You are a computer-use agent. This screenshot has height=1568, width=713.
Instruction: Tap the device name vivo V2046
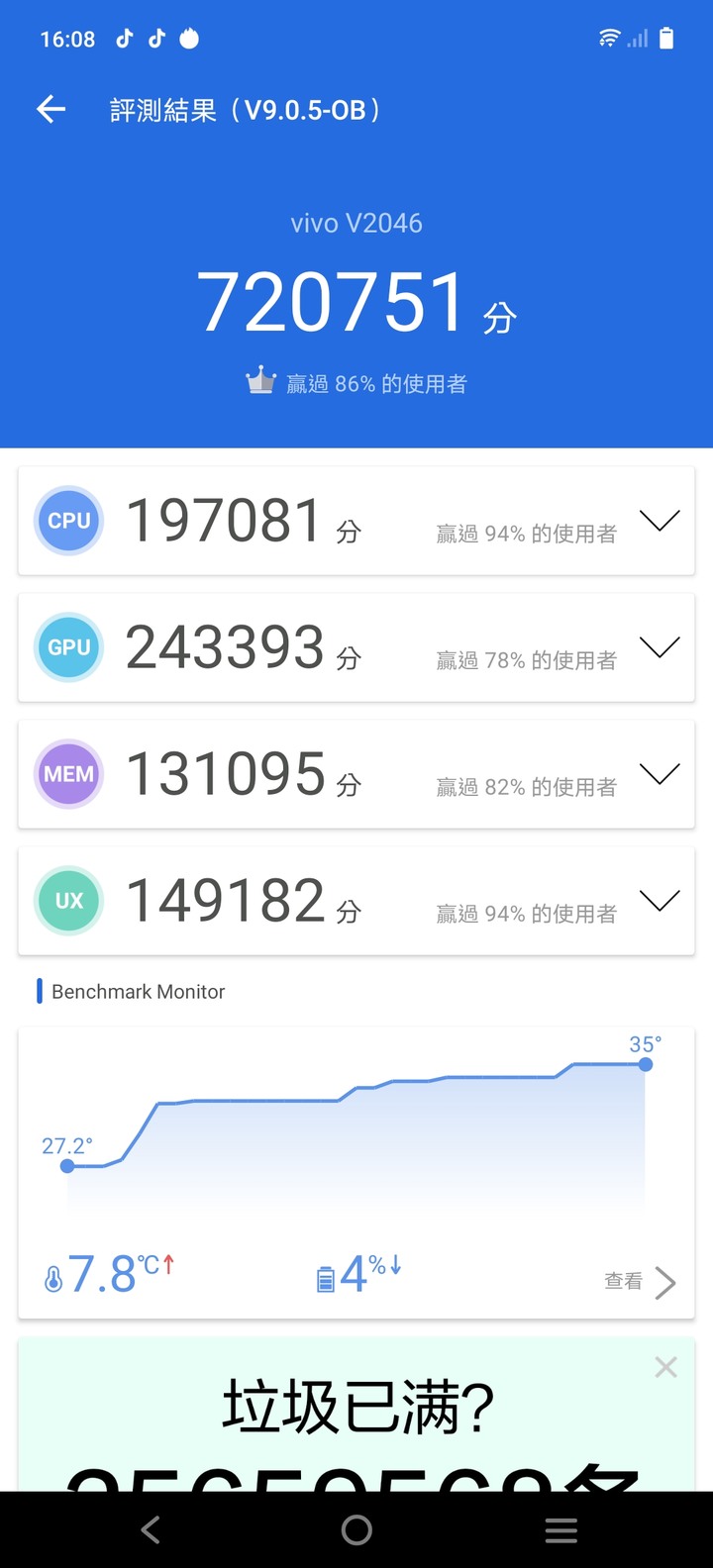point(356,224)
